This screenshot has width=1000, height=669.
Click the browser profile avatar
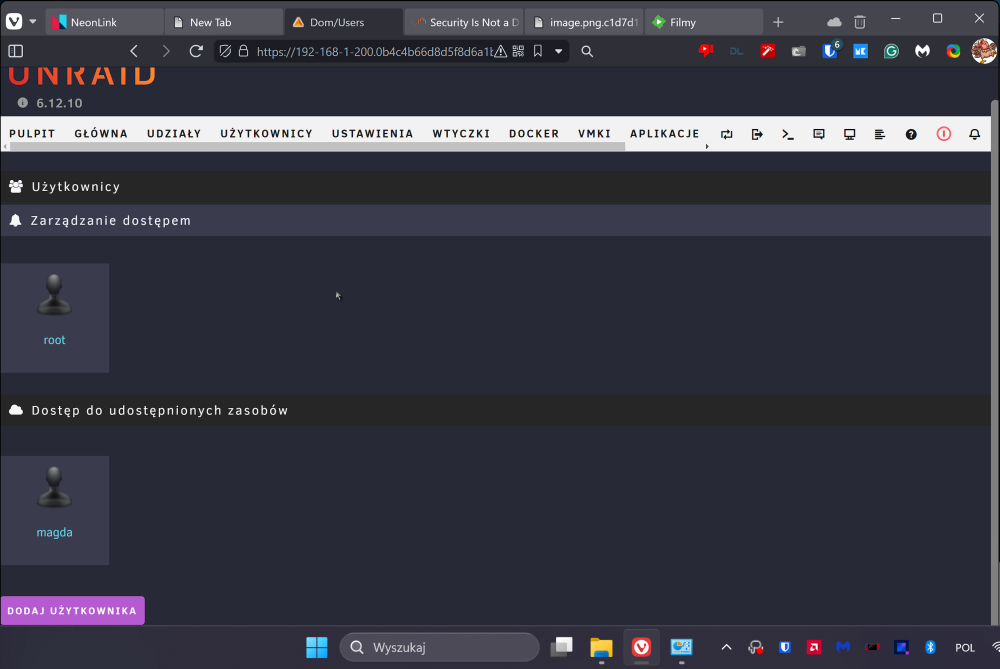(x=984, y=51)
